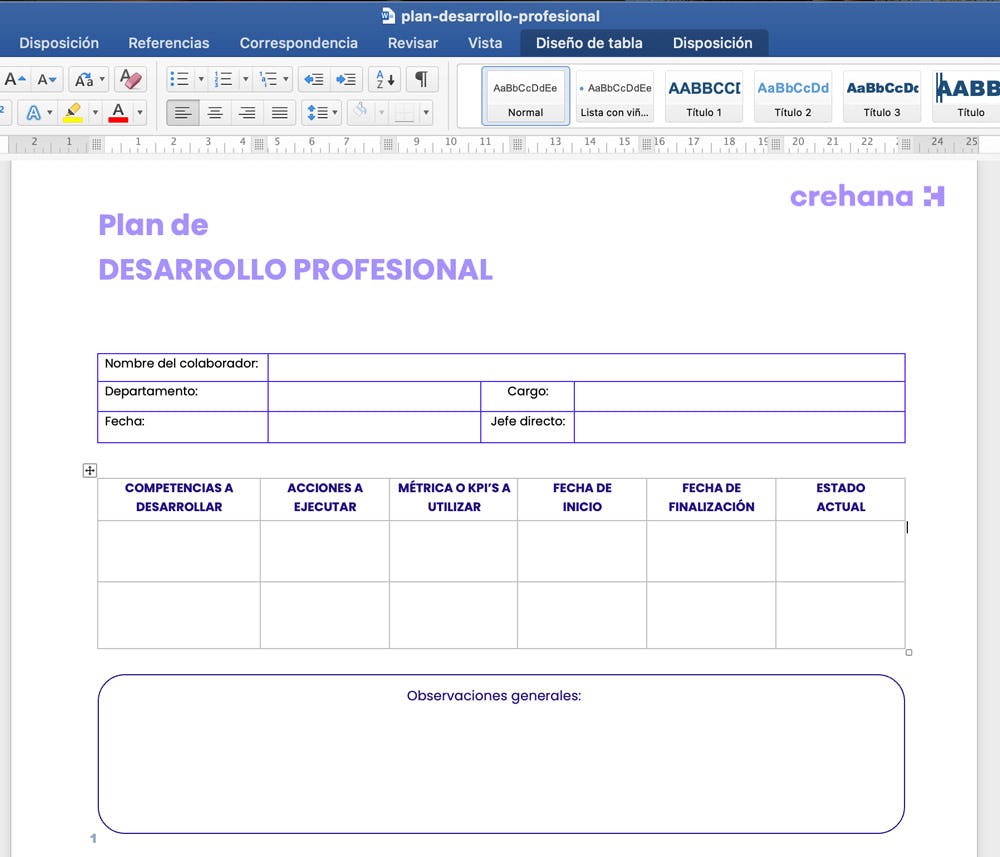Toggle paragraph marks visibility

coord(422,79)
